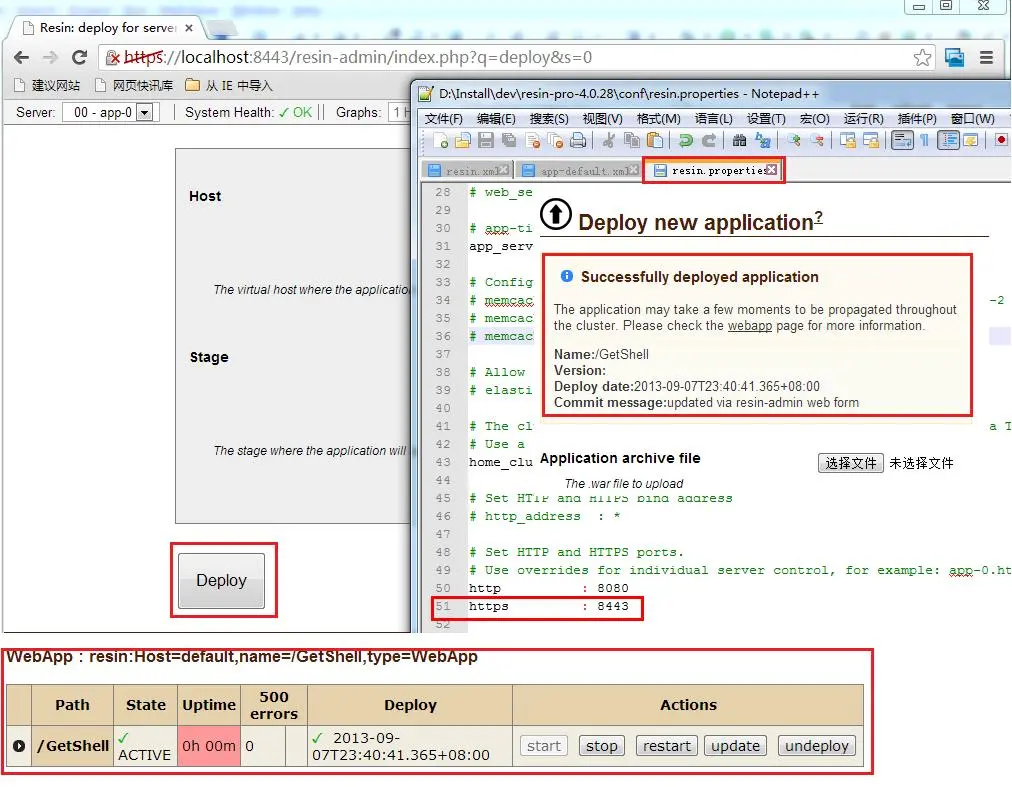Switch to the app-default.xml tab in Notepad++
The image size is (1012, 787).
pyautogui.click(x=578, y=170)
